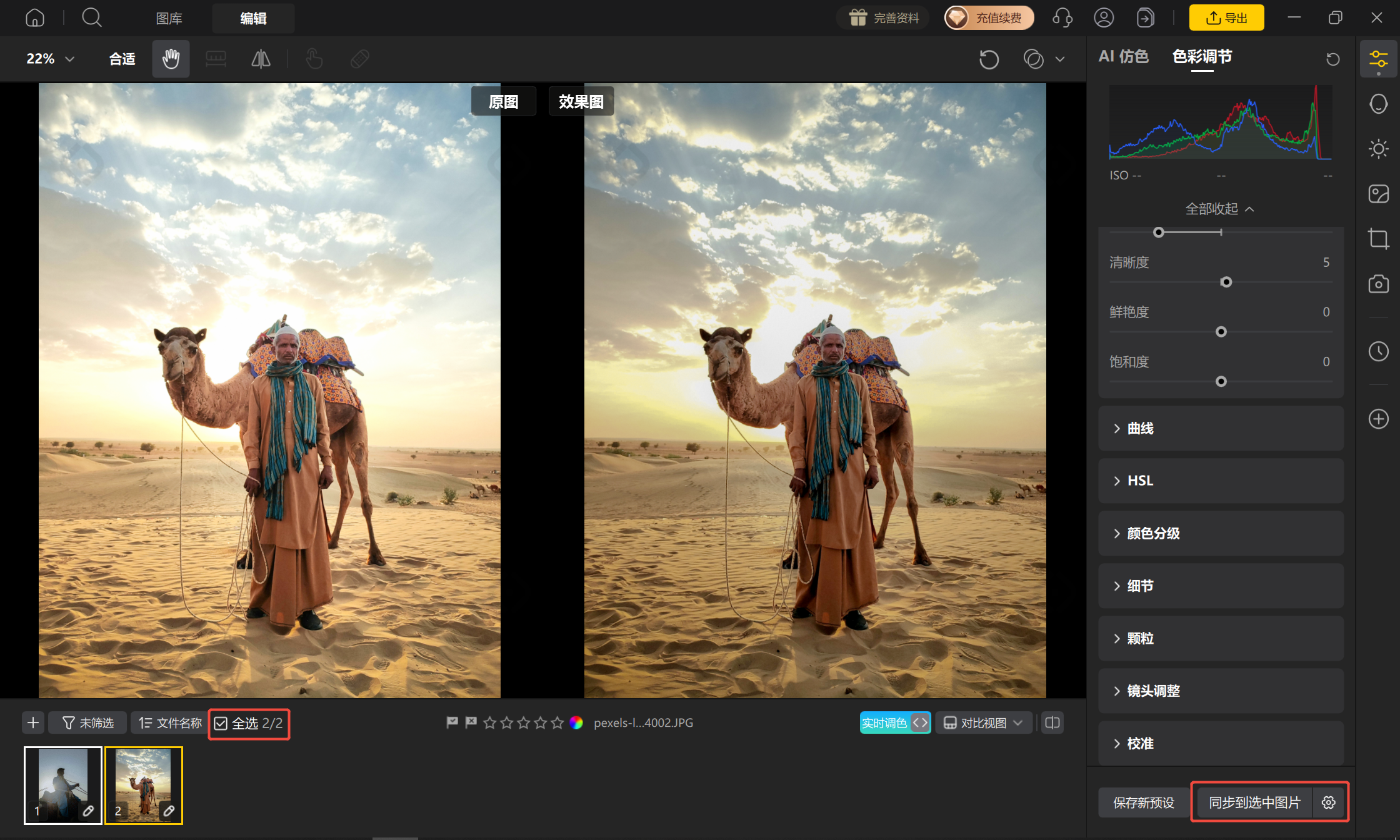Click the 清晰度 clarity slider handle

pos(1226,282)
